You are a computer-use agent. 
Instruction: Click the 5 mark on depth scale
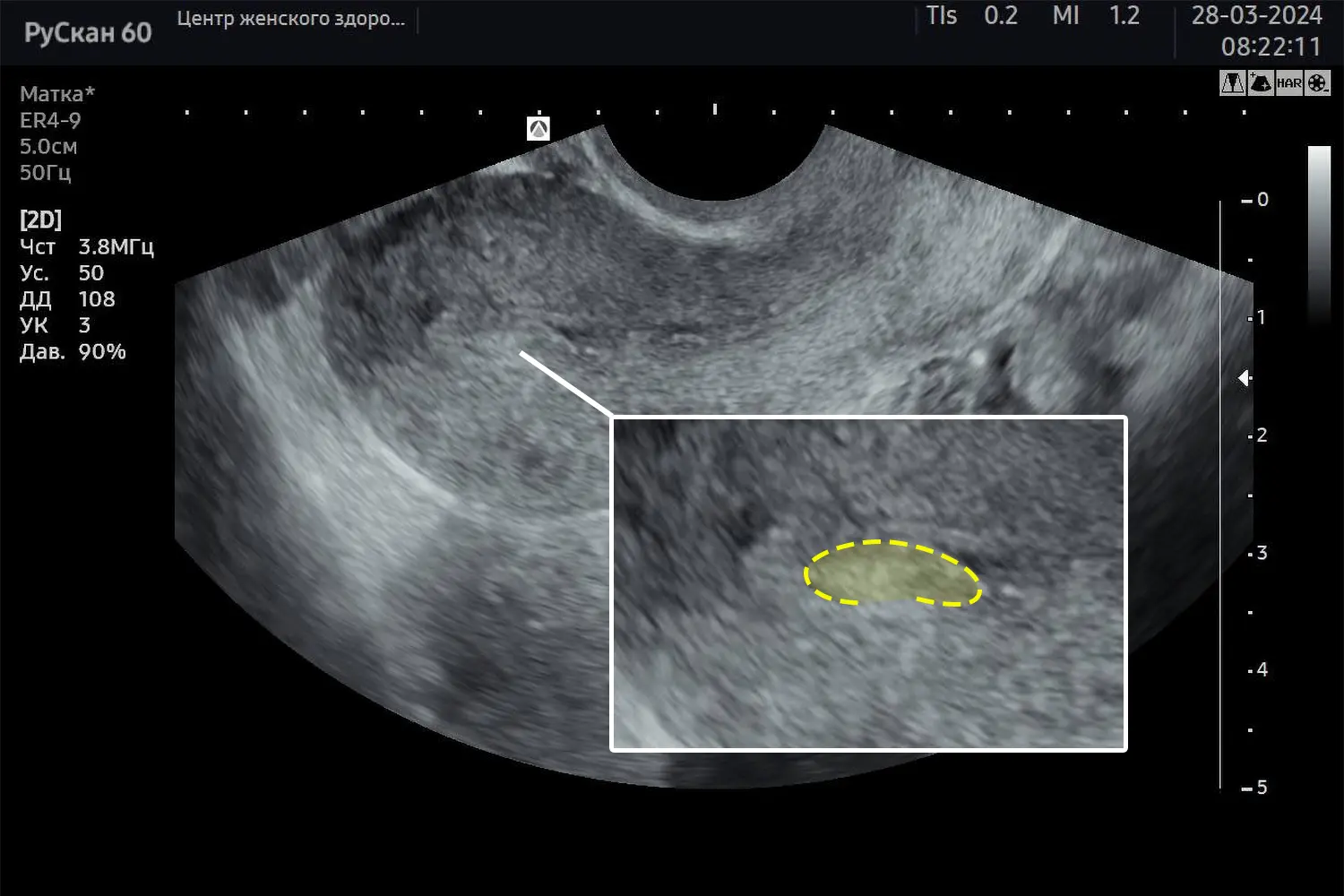point(1255,788)
